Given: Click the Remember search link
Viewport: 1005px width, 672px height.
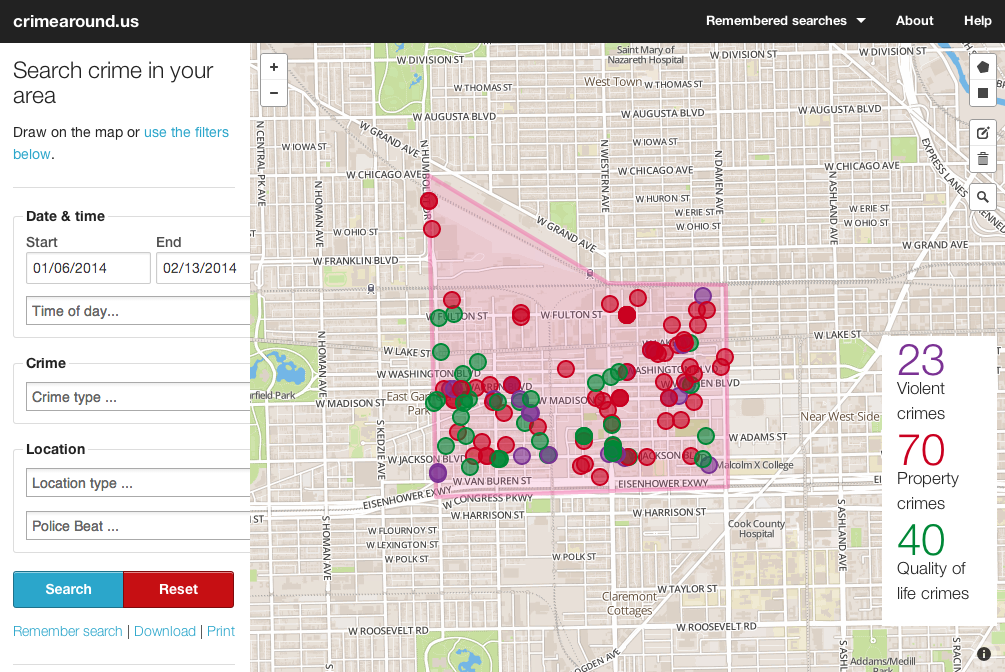Looking at the screenshot, I should [67, 631].
